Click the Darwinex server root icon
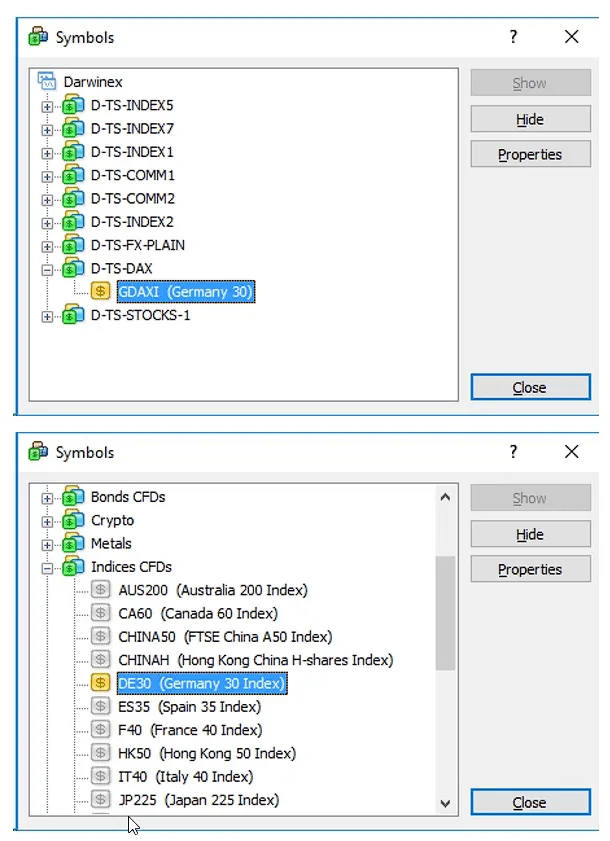This screenshot has height=841, width=610. [x=47, y=82]
